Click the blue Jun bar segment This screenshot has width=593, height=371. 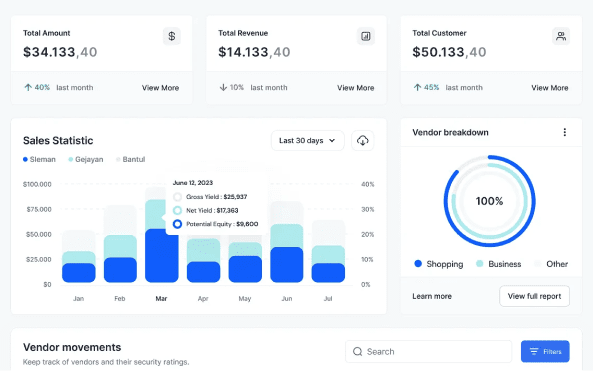tap(287, 265)
